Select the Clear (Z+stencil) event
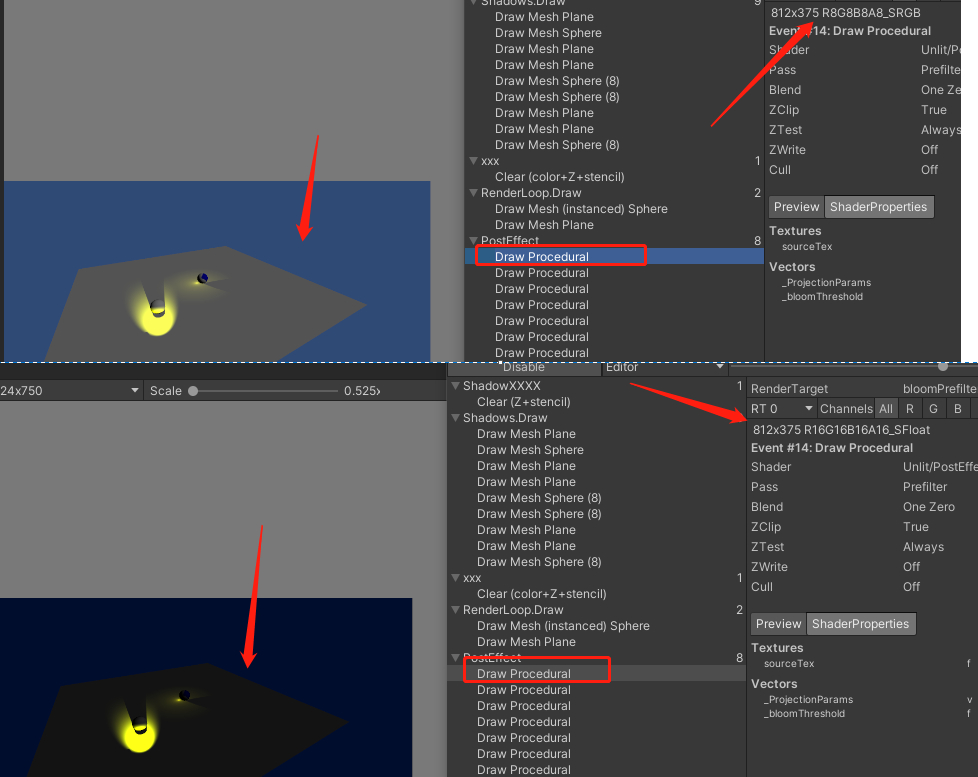978x777 pixels. click(523, 402)
